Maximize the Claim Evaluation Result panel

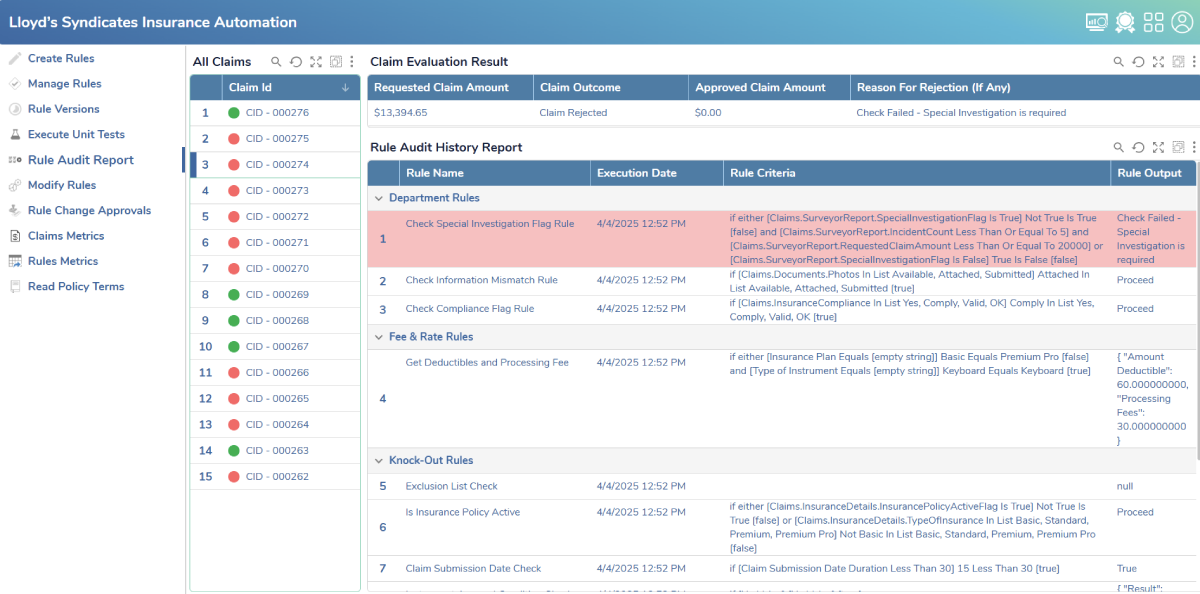[x=1158, y=62]
